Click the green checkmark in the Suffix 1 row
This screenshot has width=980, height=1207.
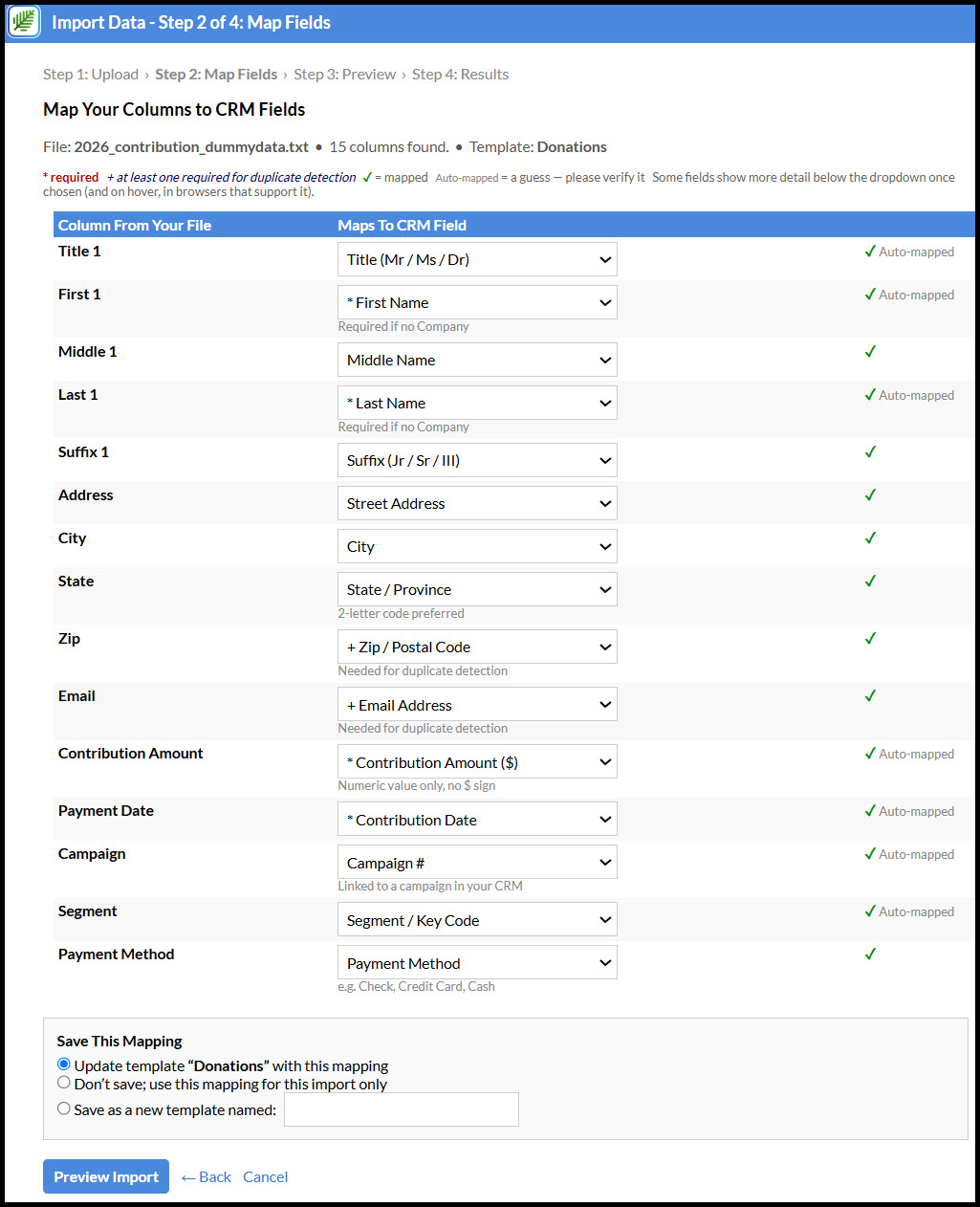coord(870,451)
